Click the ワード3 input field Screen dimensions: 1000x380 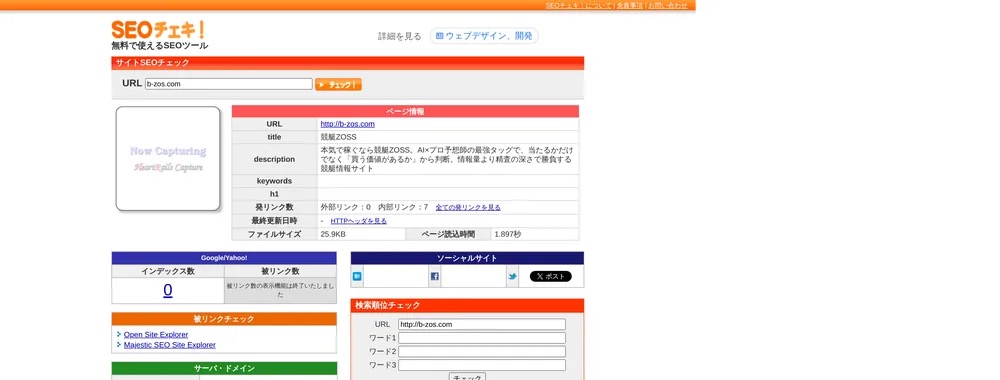pyautogui.click(x=482, y=365)
